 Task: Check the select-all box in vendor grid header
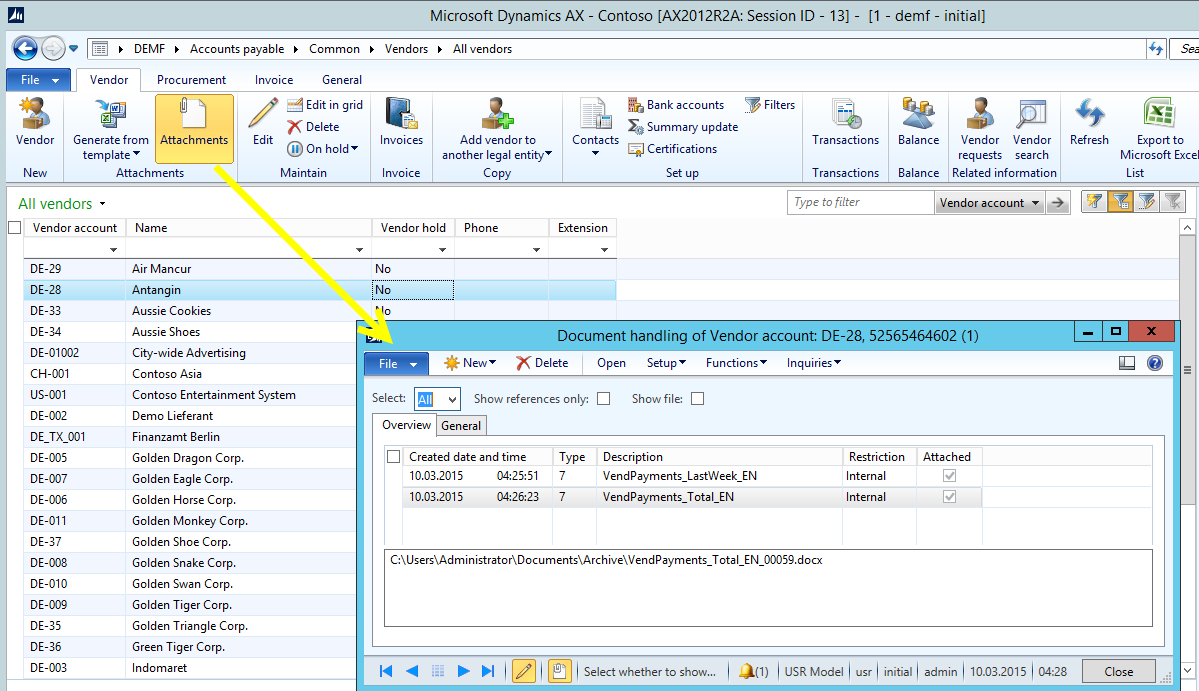coord(14,228)
